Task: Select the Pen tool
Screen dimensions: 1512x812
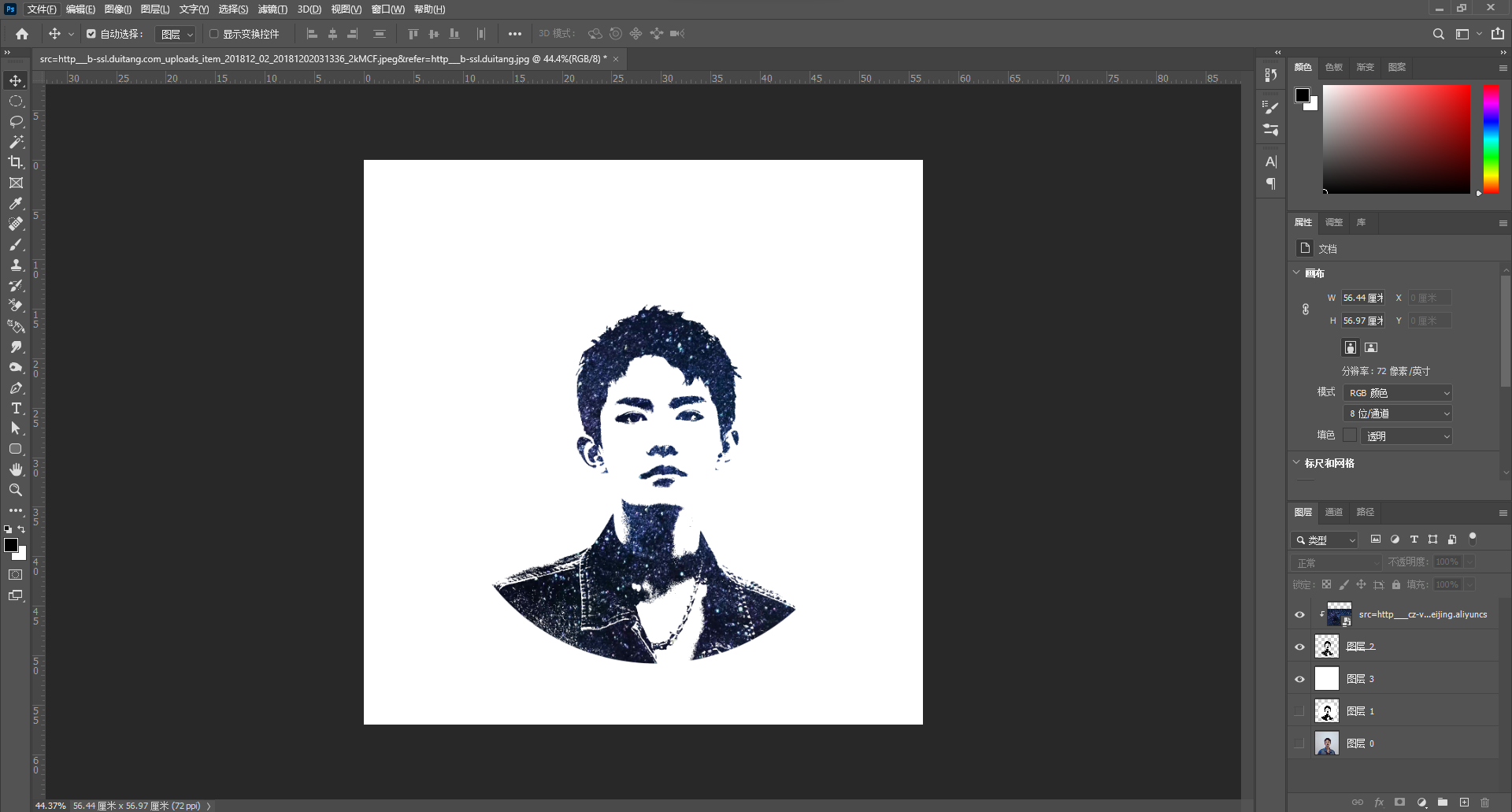Action: coord(16,388)
